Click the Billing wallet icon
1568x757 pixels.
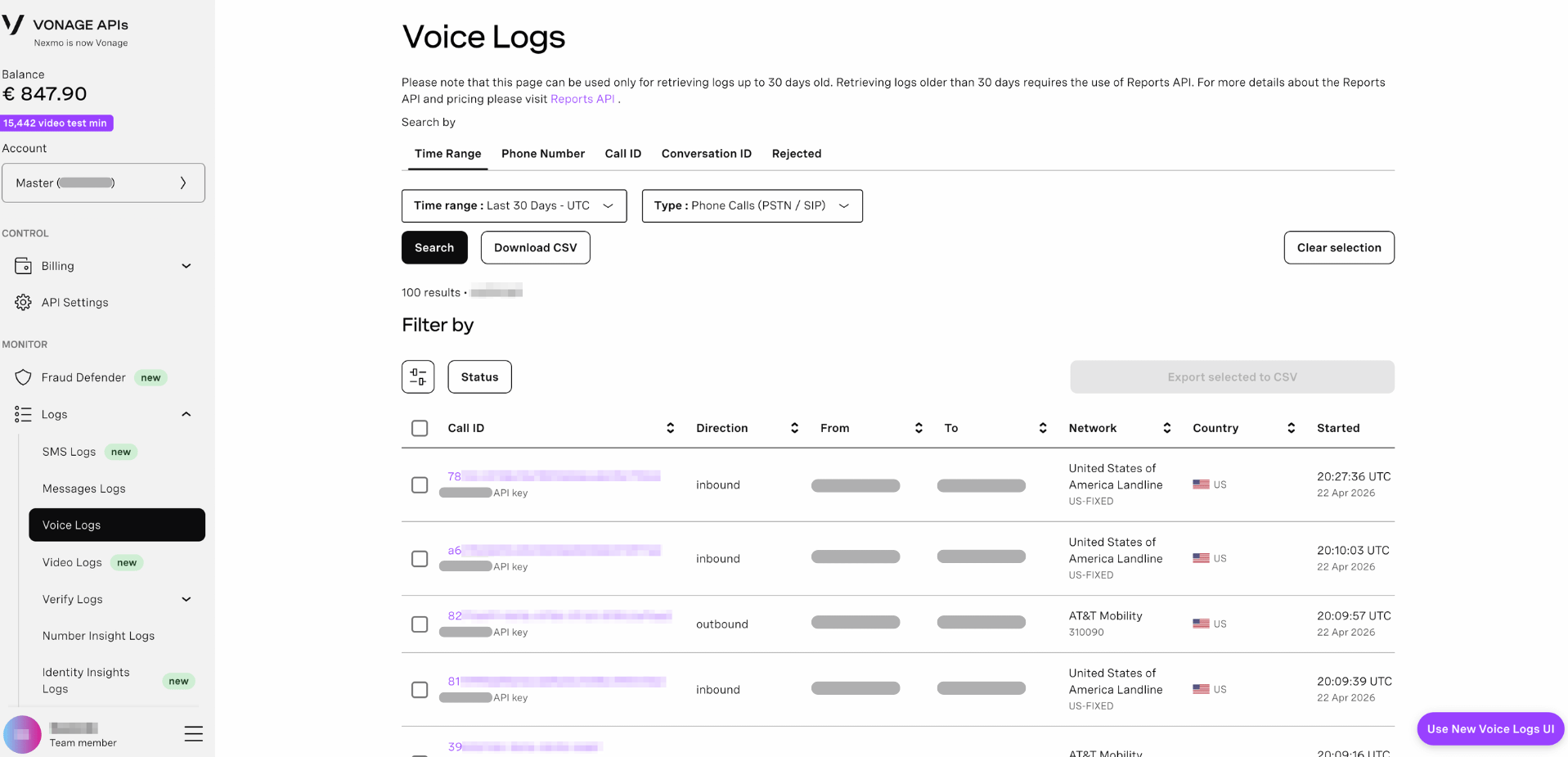pos(23,266)
